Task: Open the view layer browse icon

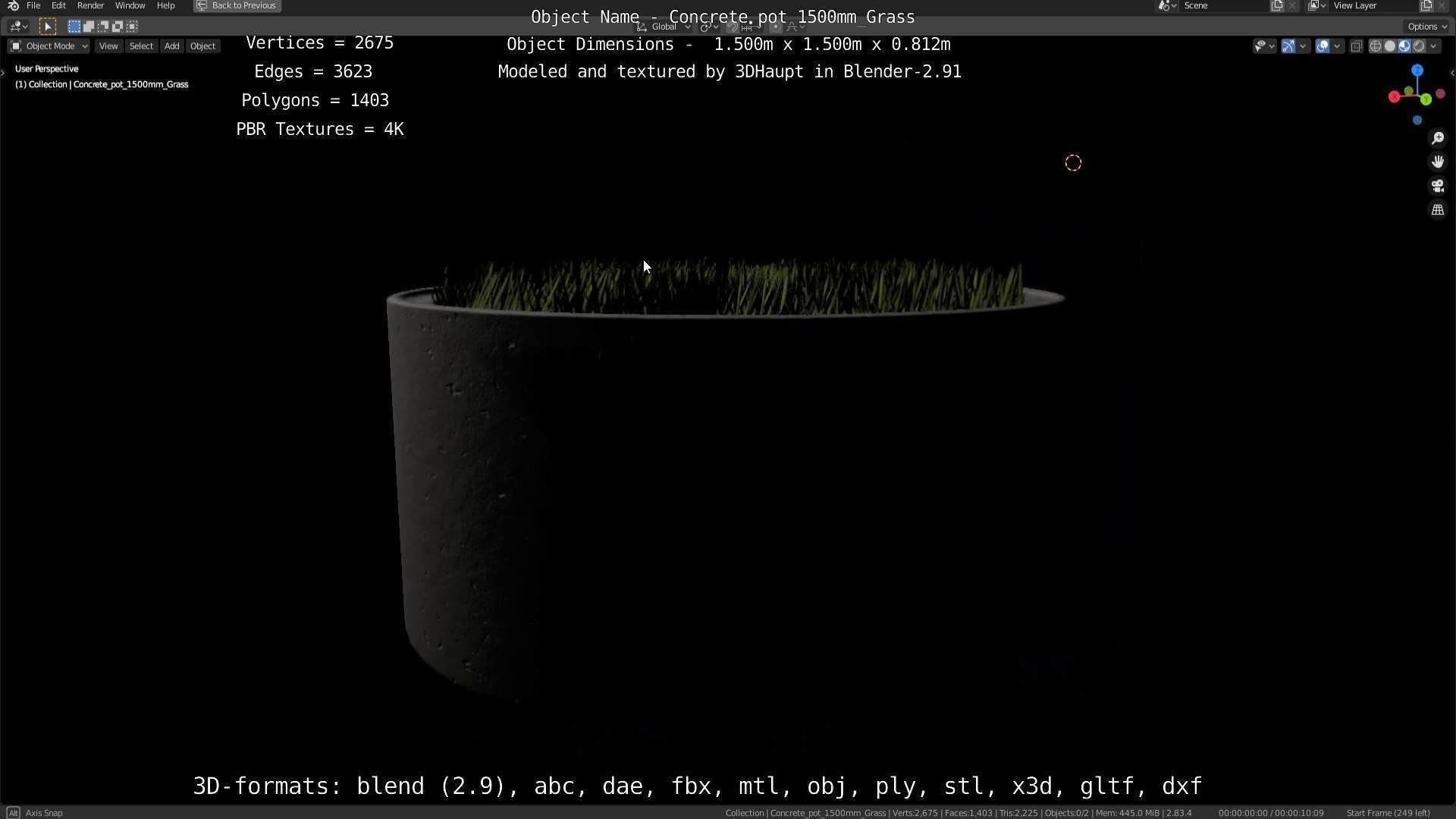Action: [1316, 5]
